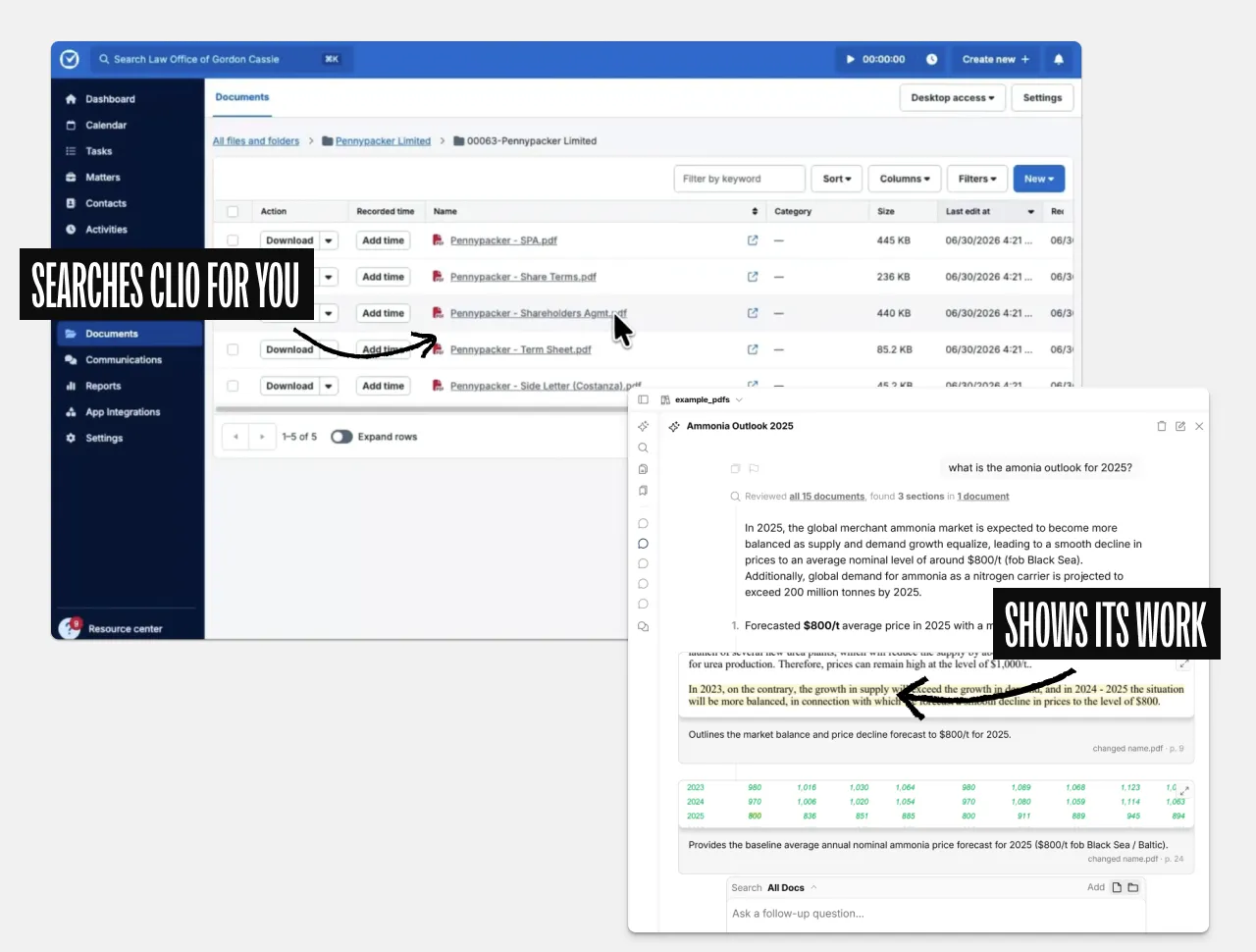Delete the Ammonia Outlook 2025 chat
Screen dimensions: 1256x952
pos(1162,426)
